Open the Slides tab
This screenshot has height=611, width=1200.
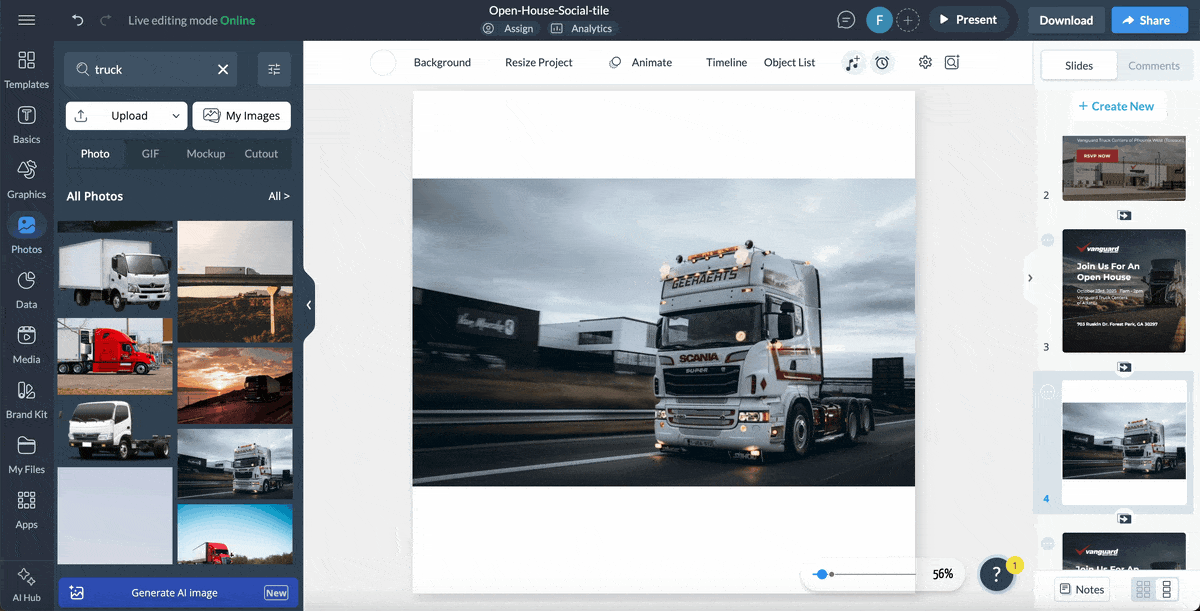pos(1079,66)
